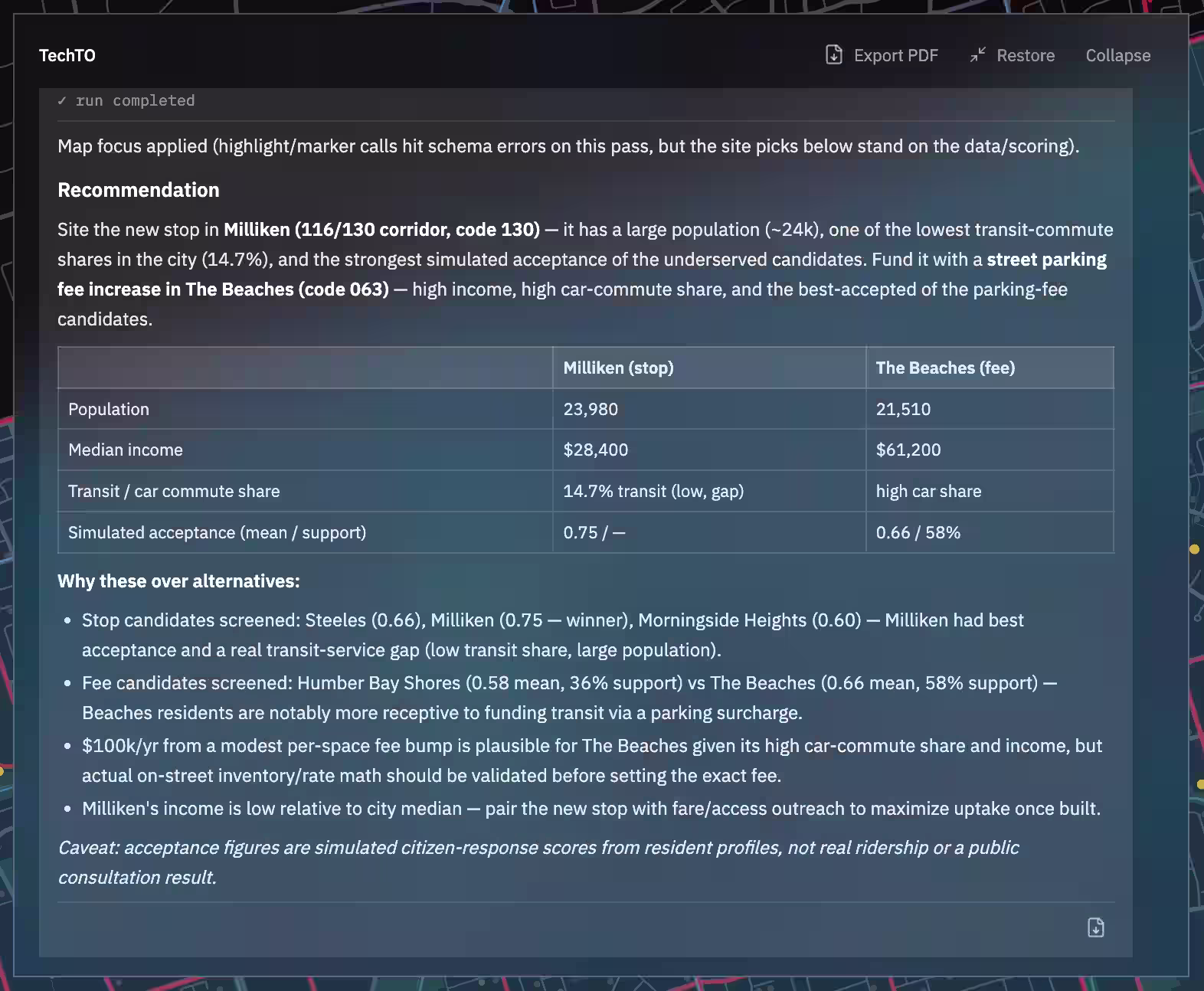Click the Recommendation heading
The image size is (1204, 991).
[x=139, y=190]
